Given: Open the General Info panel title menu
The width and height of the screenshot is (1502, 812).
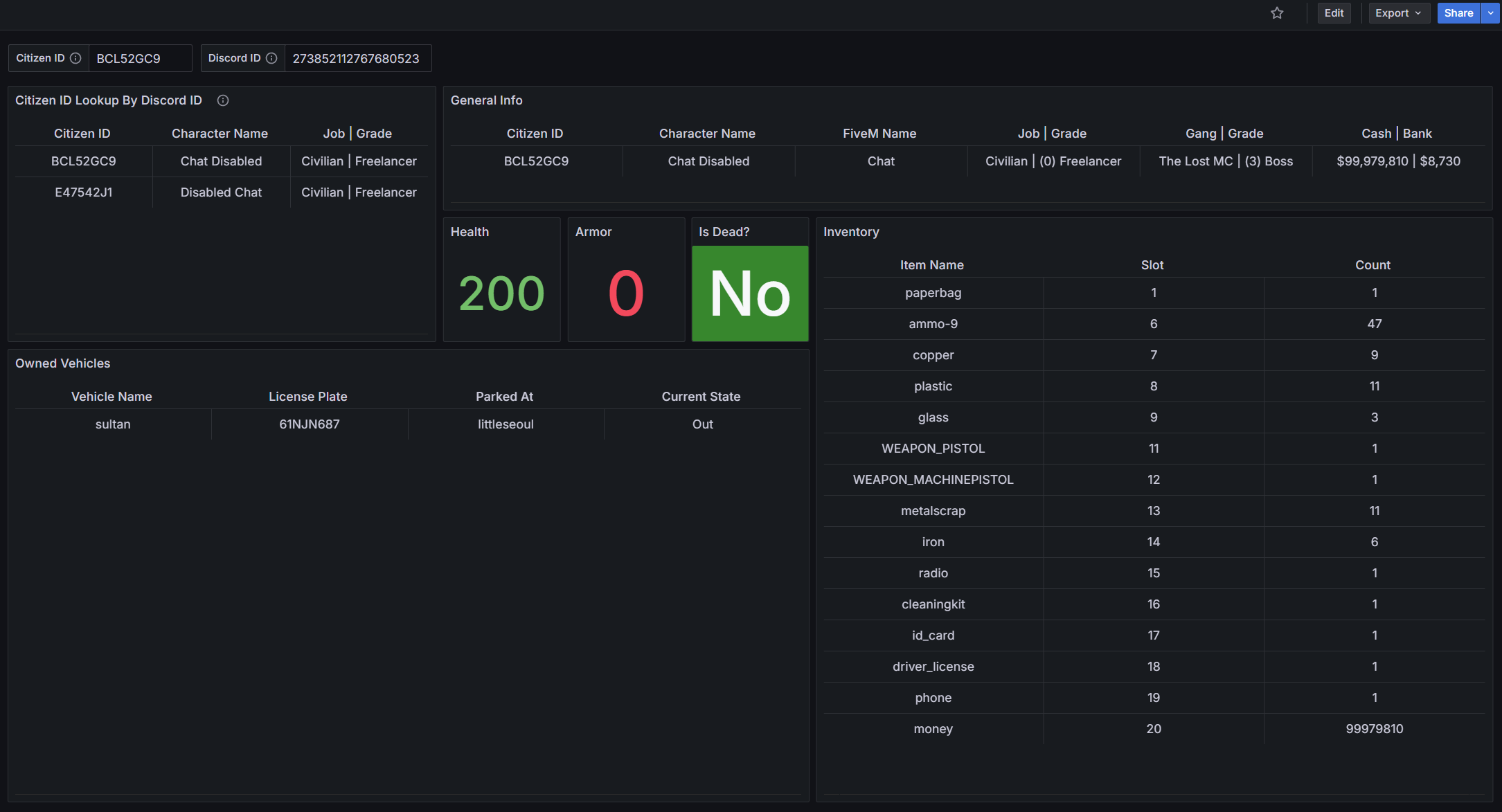Looking at the screenshot, I should [x=487, y=100].
